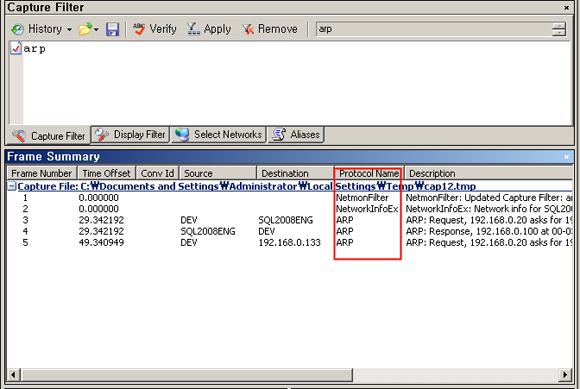Select frame 3 ARP Request row
Viewport: 580px width, 389px height.
point(290,220)
